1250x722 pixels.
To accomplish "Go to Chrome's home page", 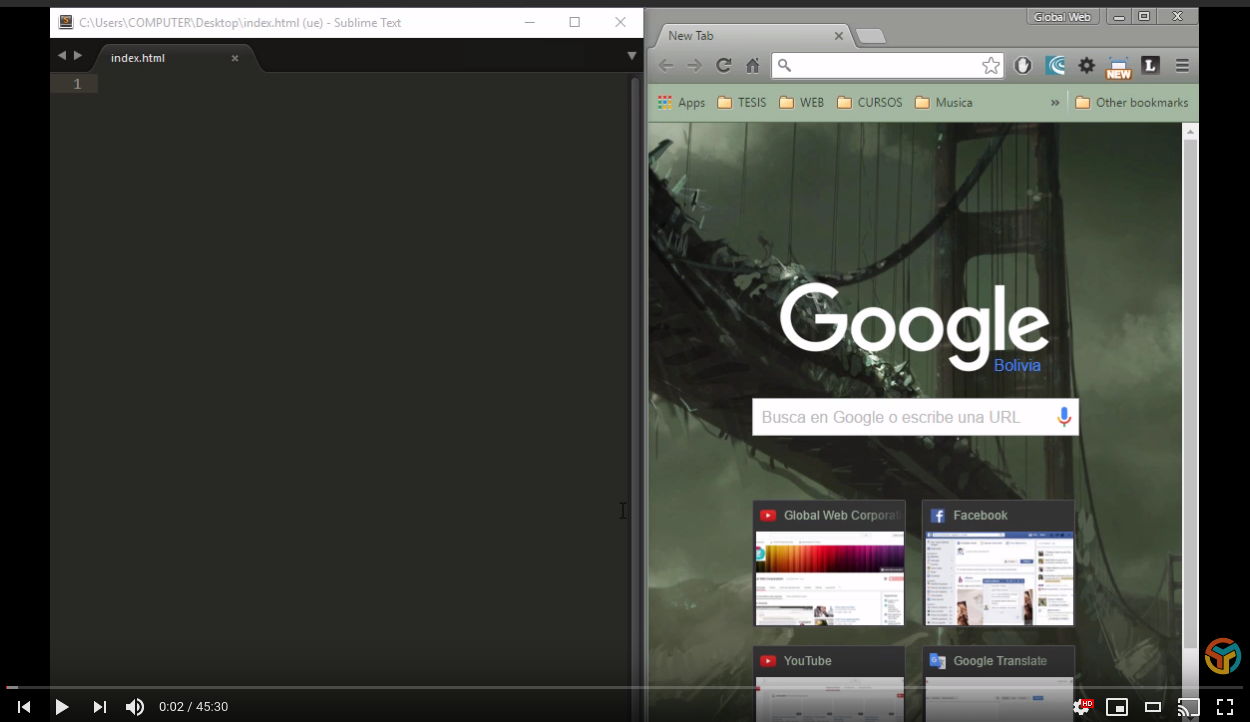I will pyautogui.click(x=753, y=66).
